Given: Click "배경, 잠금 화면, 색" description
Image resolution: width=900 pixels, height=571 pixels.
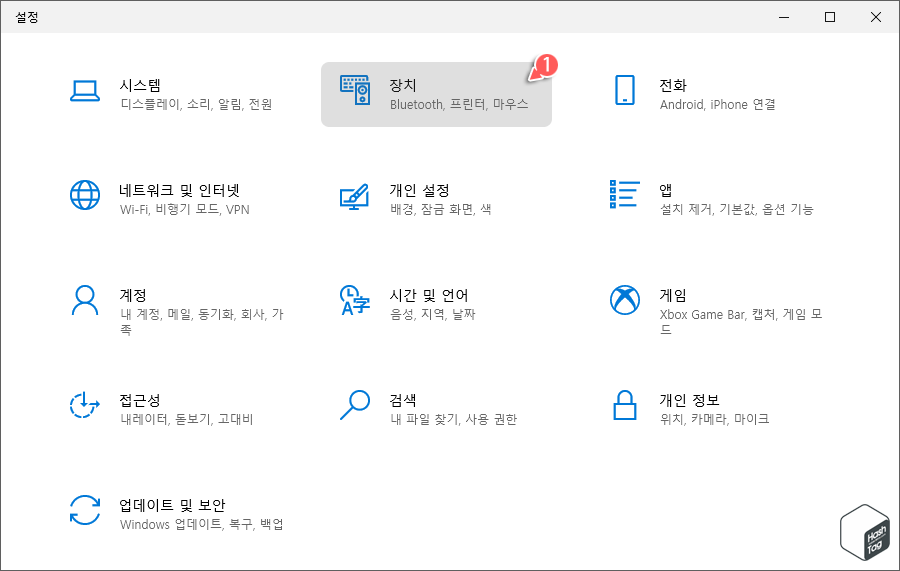Looking at the screenshot, I should [x=441, y=209].
